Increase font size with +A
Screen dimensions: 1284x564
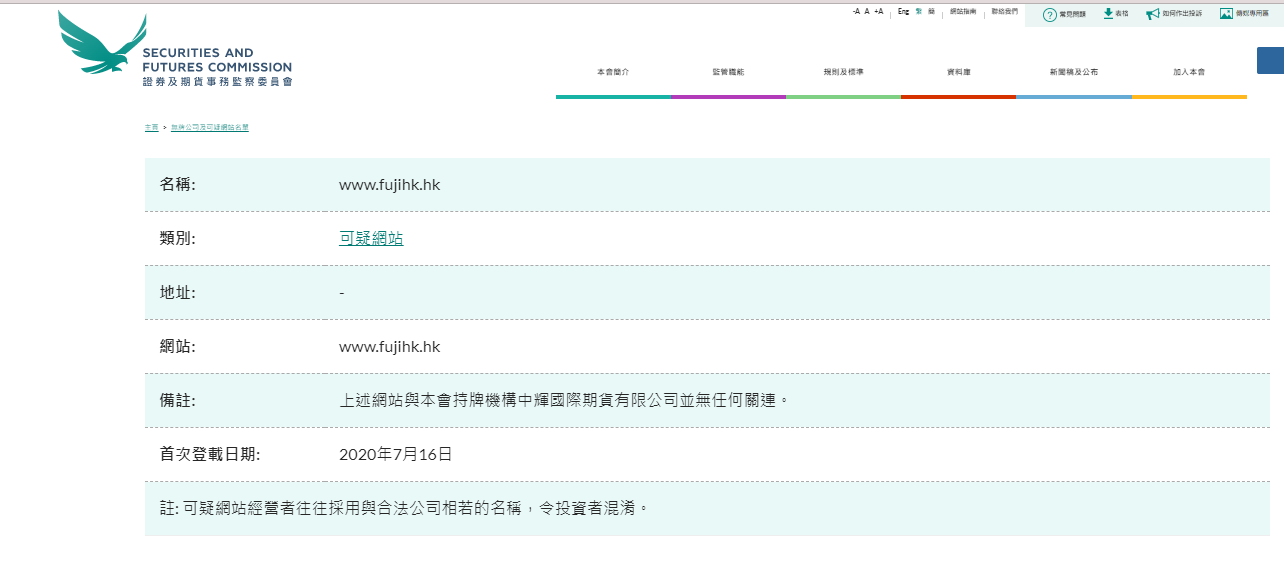(x=878, y=11)
